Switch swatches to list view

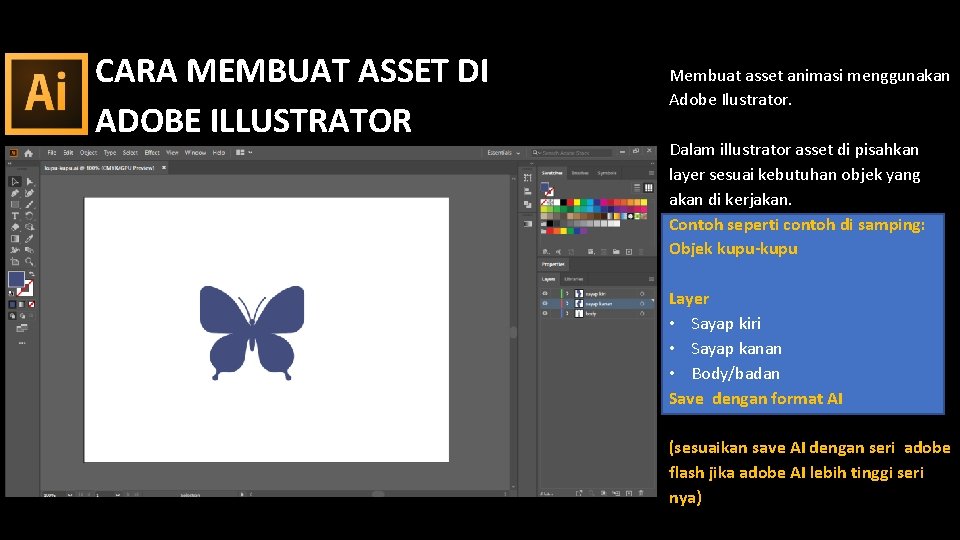pos(637,188)
